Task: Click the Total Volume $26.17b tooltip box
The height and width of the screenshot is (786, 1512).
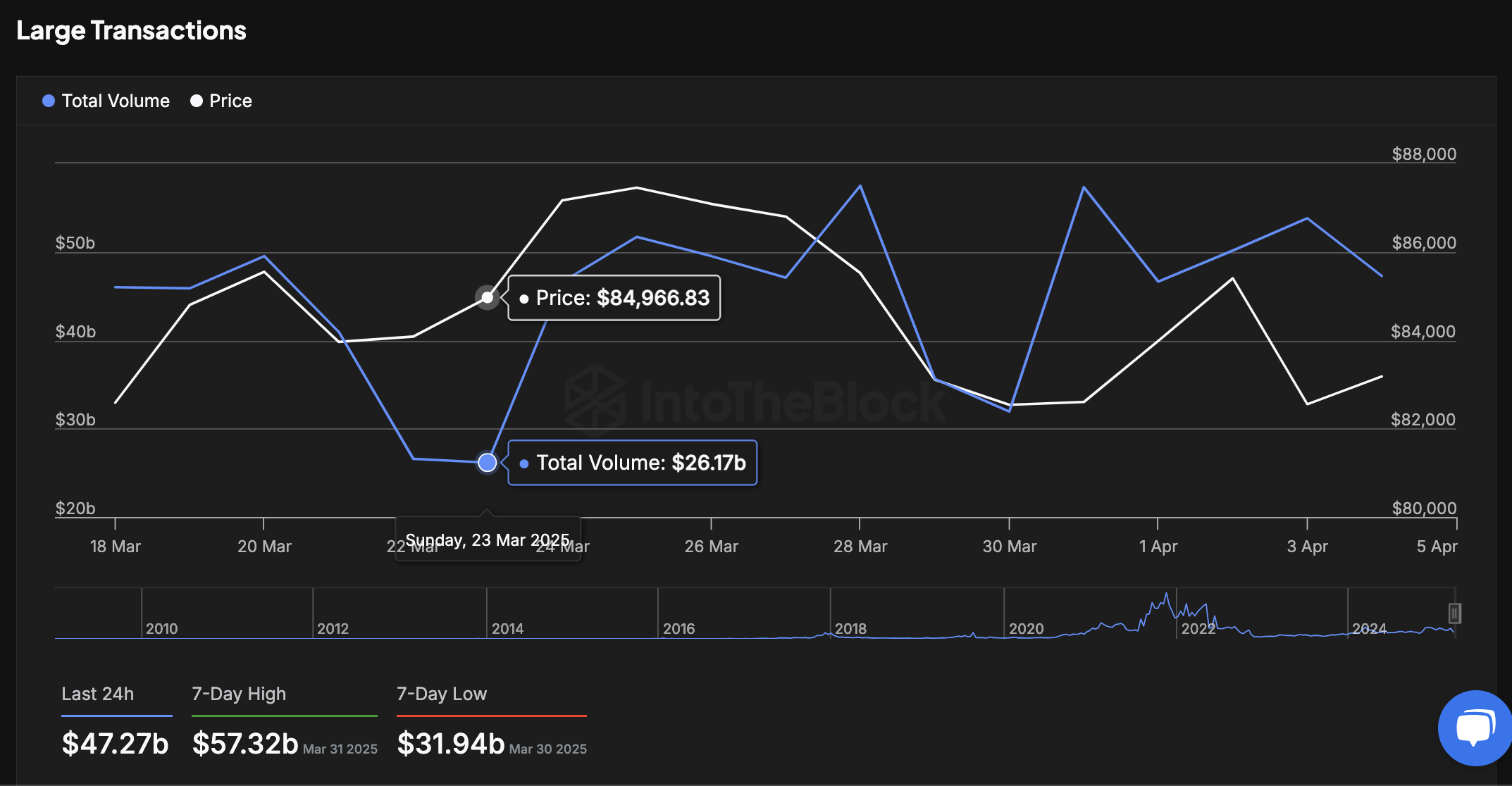Action: tap(633, 463)
